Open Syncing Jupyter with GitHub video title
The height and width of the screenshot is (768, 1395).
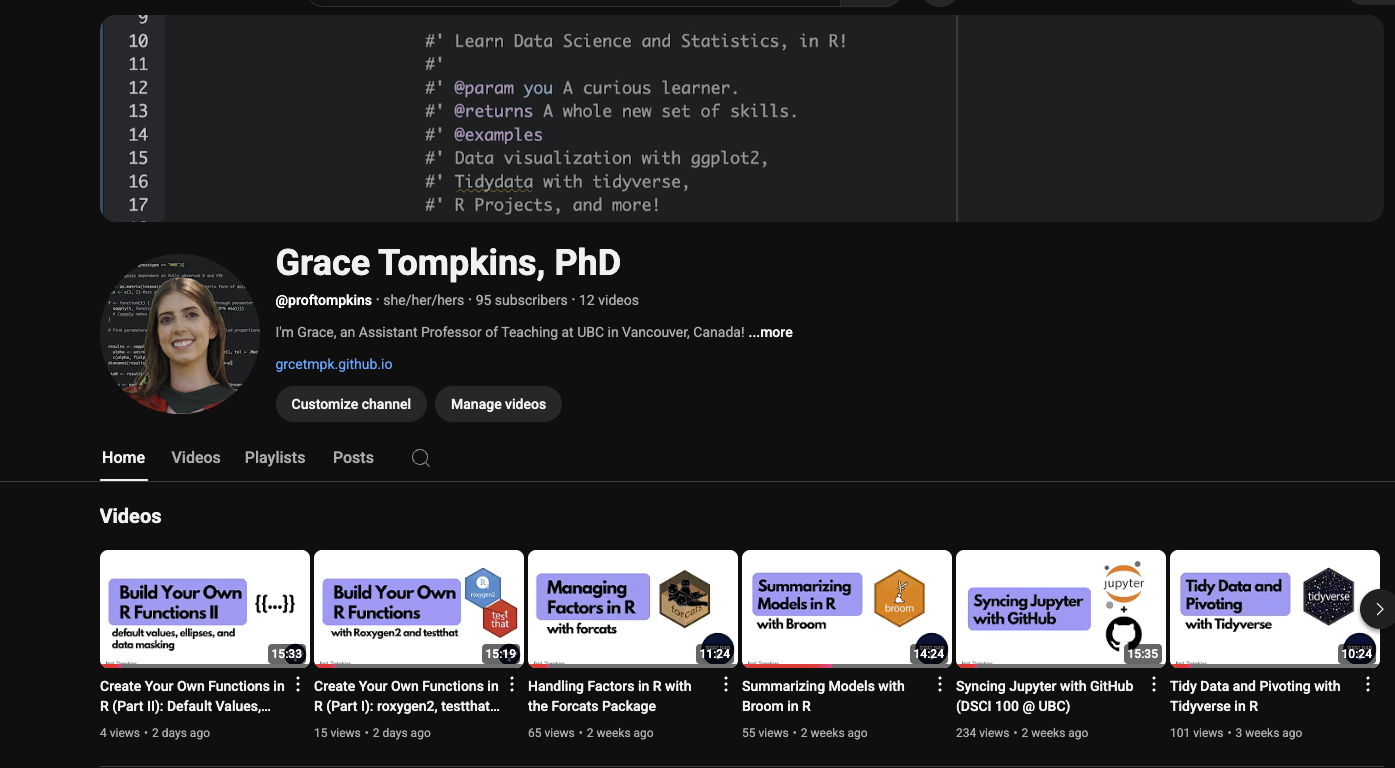(x=1044, y=695)
